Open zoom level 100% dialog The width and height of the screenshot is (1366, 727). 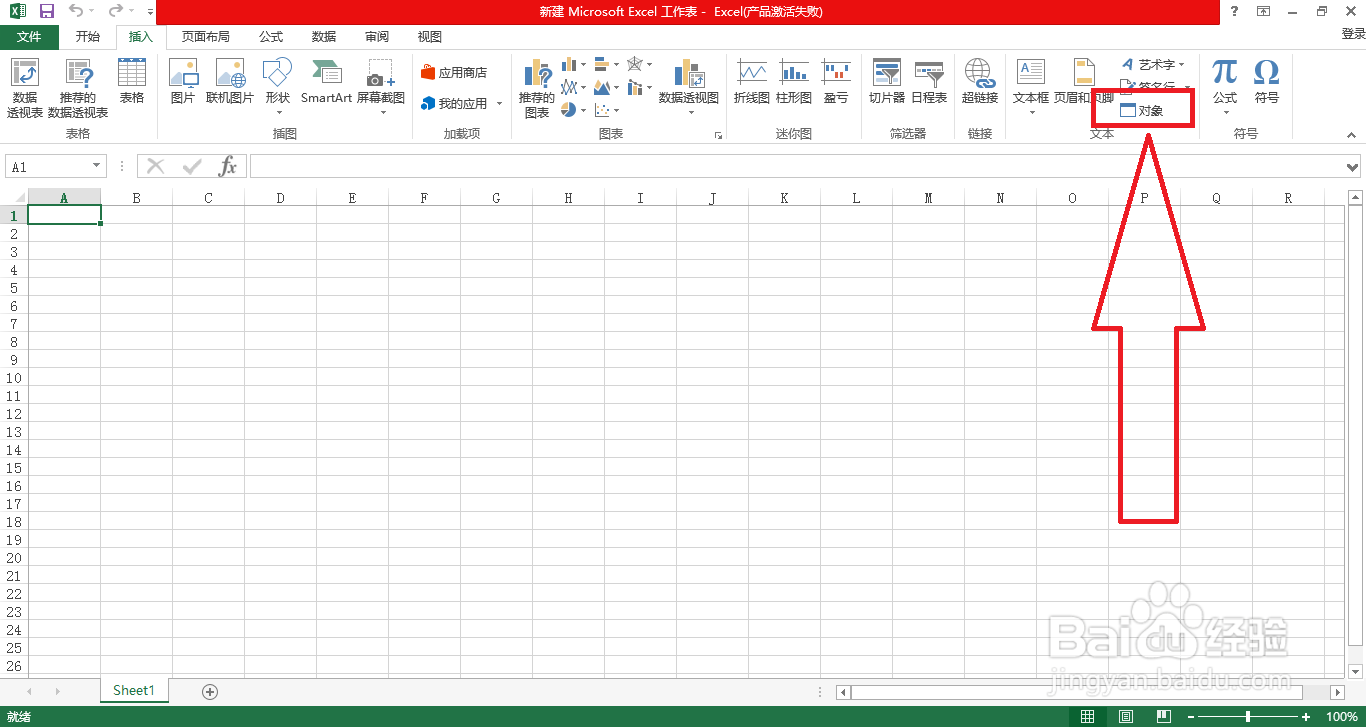click(1342, 716)
